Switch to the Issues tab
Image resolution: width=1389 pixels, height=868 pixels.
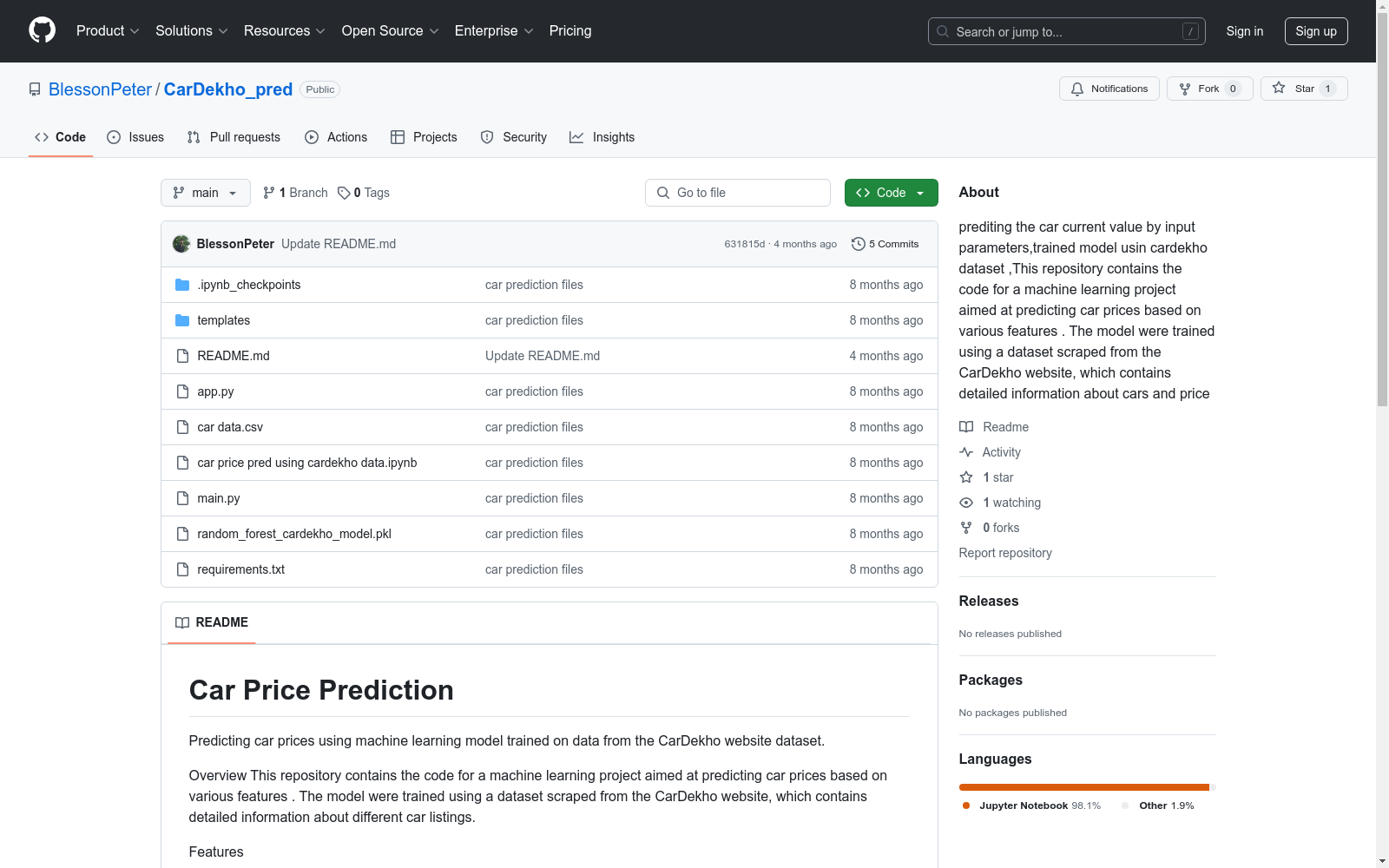135,137
